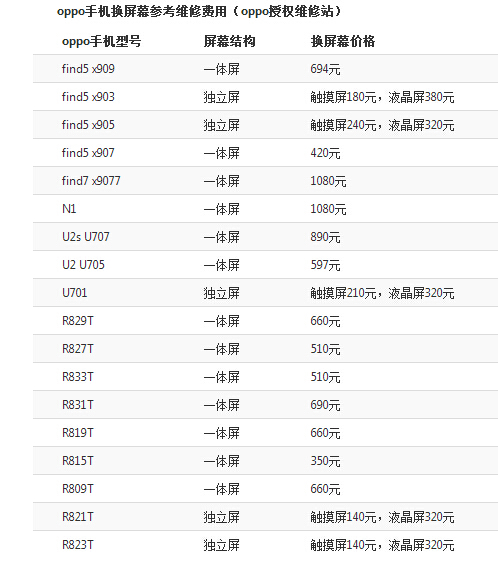Select the R827T row label

click(78, 348)
